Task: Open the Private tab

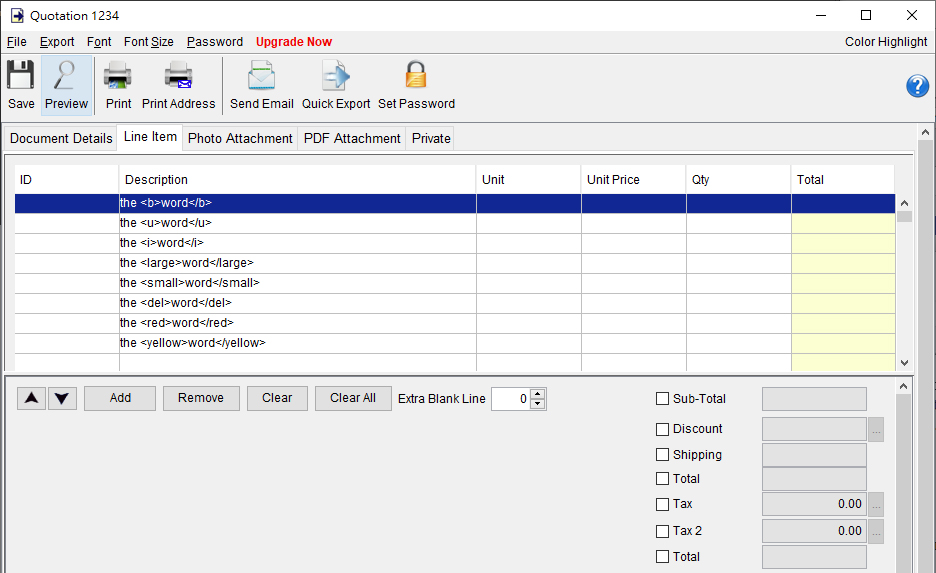Action: click(x=431, y=138)
